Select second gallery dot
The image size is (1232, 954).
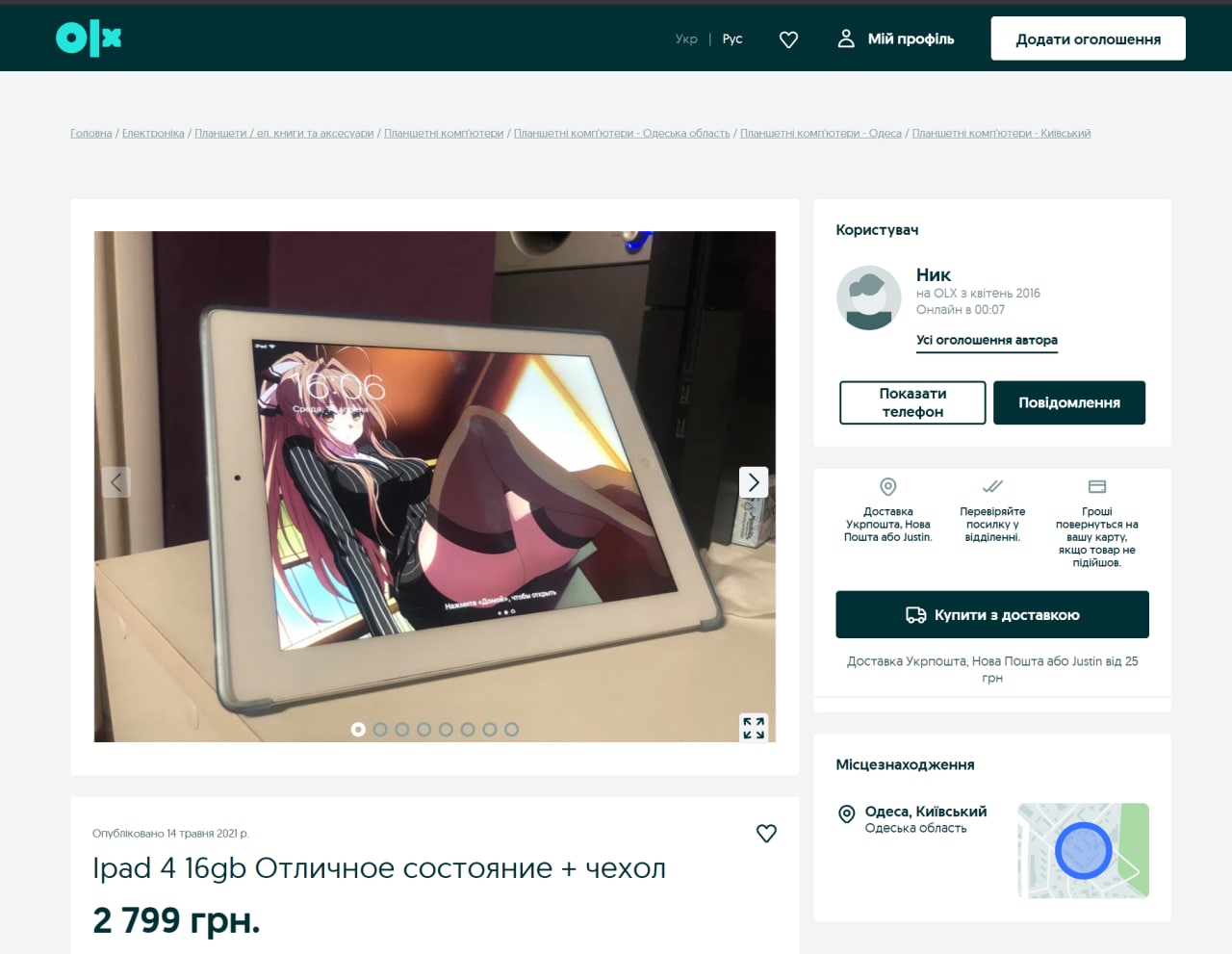pyautogui.click(x=380, y=730)
